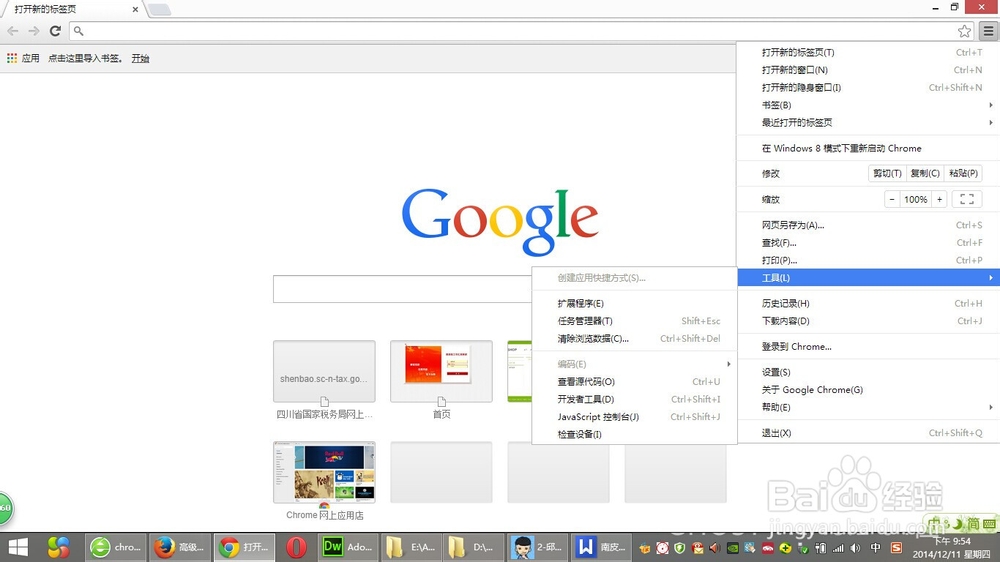The width and height of the screenshot is (1000, 562).
Task: Select 清除浏览数据(C)... in submenu
Action: [x=635, y=339]
